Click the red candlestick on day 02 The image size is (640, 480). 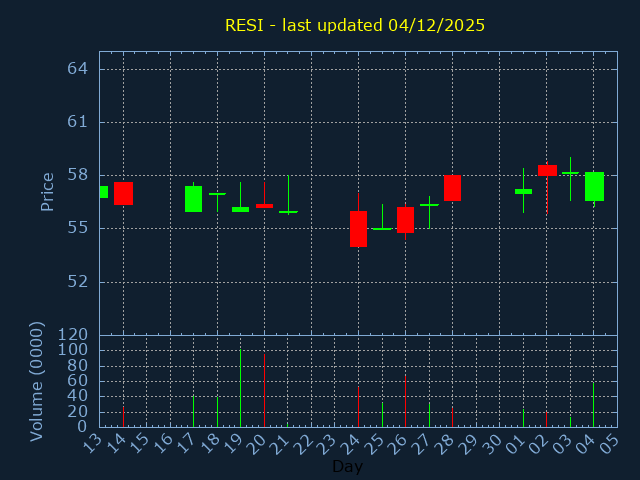547,170
